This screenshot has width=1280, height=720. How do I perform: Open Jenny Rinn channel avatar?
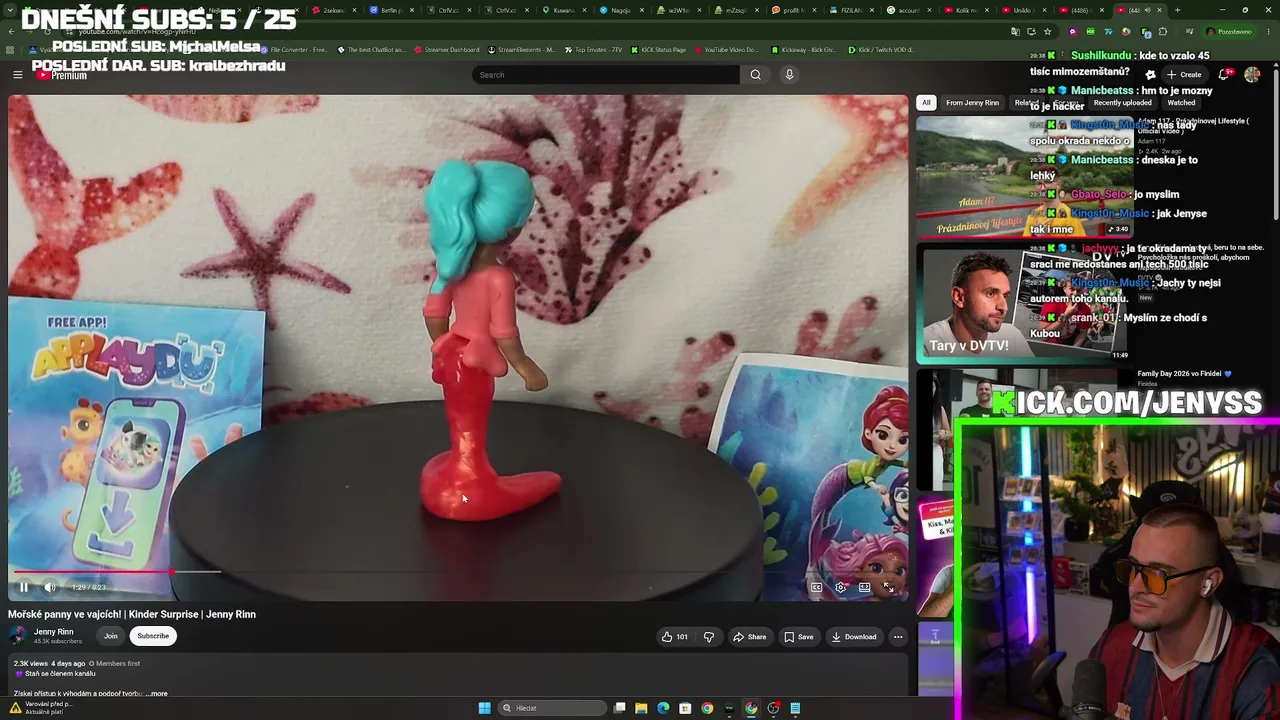tap(18, 635)
